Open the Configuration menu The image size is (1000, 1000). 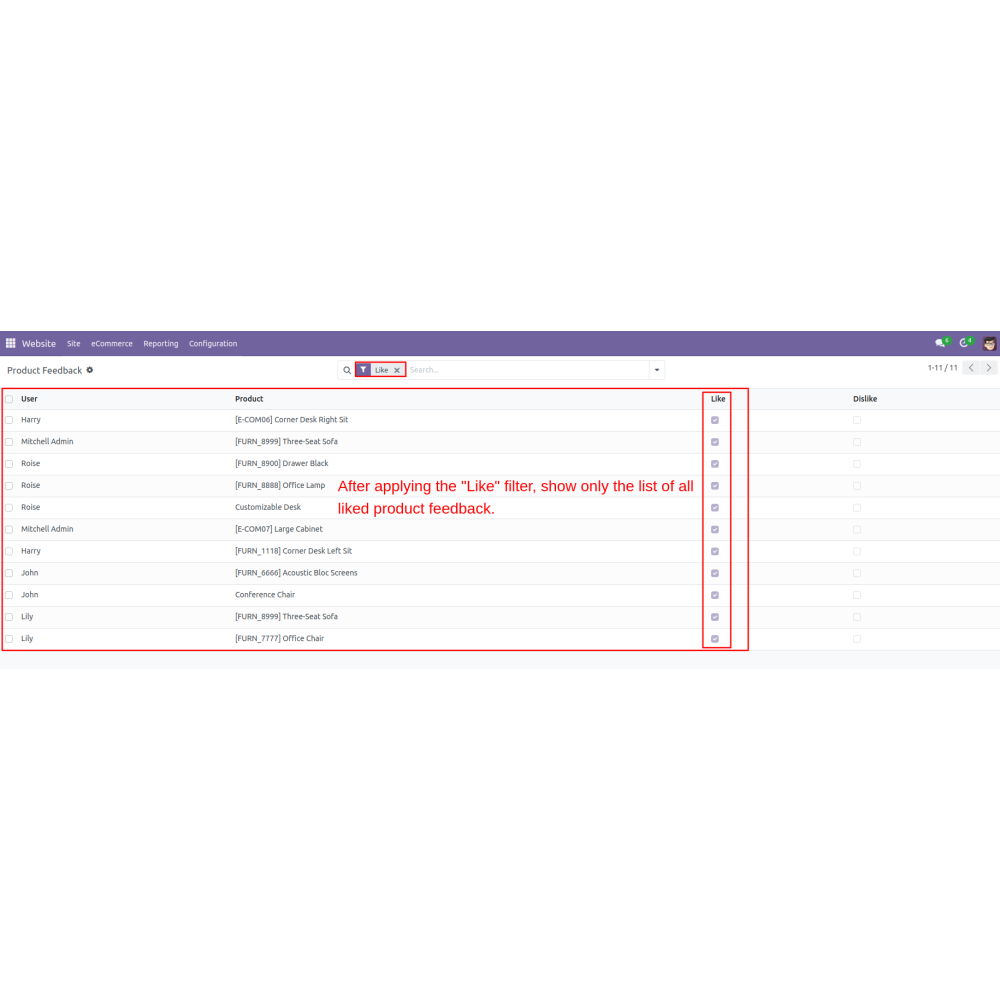pos(213,343)
